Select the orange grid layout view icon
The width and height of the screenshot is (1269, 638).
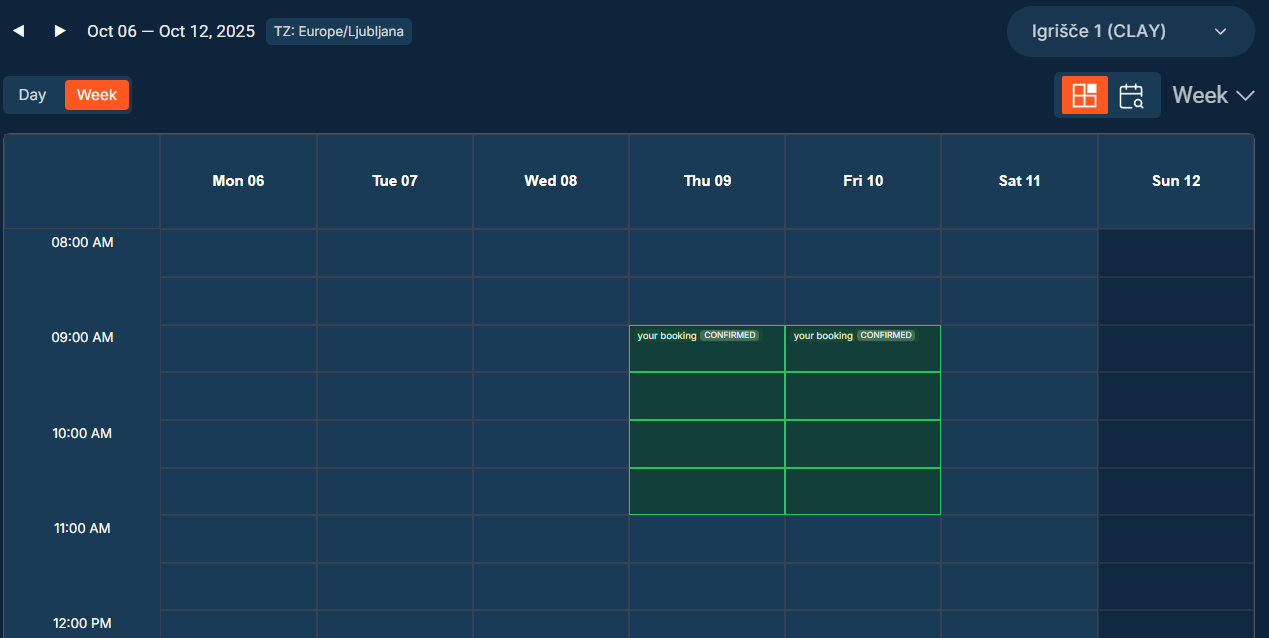[x=1084, y=94]
